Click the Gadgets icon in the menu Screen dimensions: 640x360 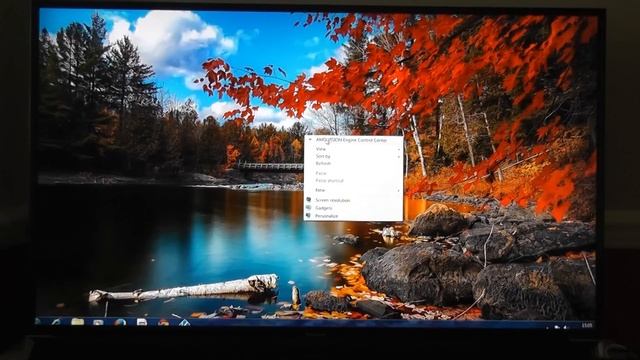[x=309, y=208]
